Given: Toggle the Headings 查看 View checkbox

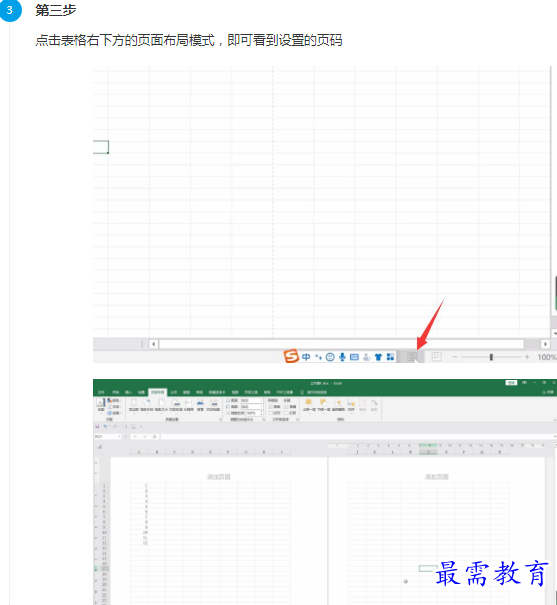Looking at the screenshot, I should 287,407.
